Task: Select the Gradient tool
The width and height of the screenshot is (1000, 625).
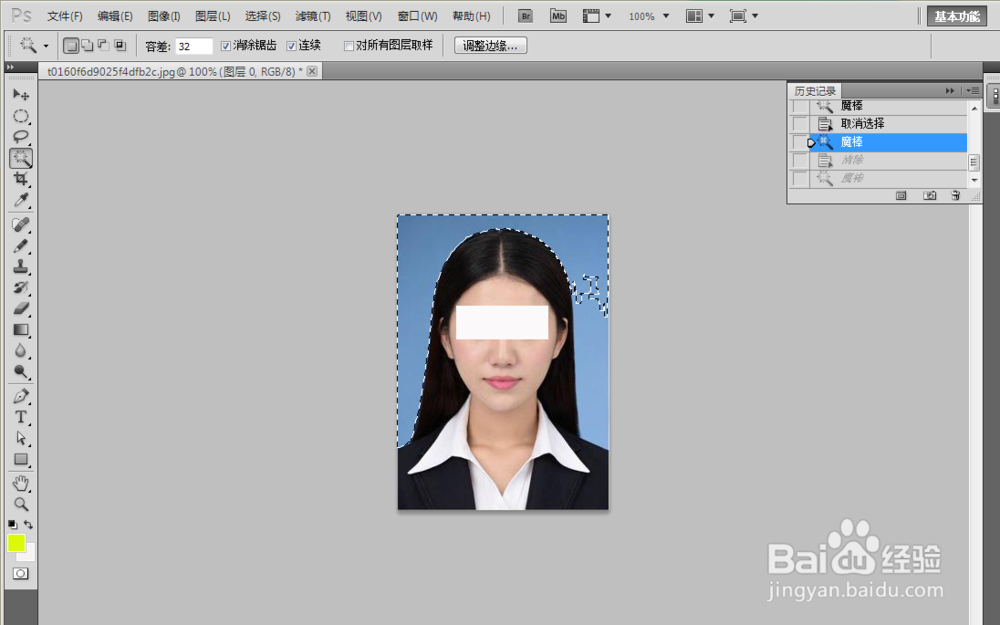Action: click(x=21, y=330)
